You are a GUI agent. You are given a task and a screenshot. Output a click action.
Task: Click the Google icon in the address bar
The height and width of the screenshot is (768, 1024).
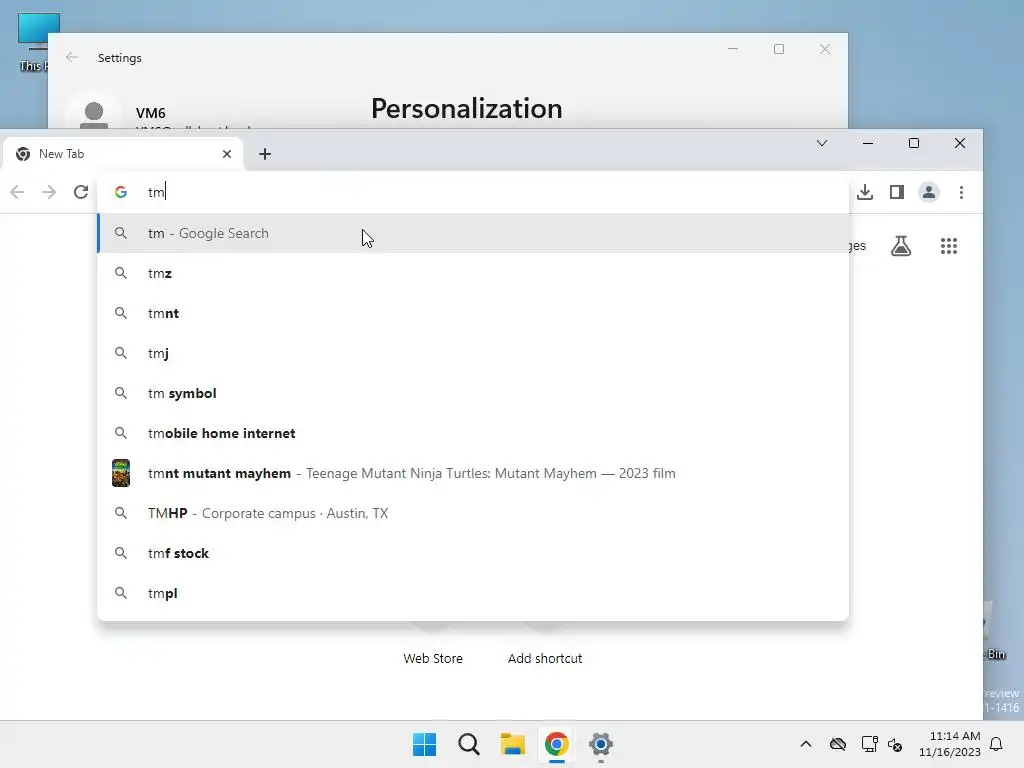coord(121,192)
